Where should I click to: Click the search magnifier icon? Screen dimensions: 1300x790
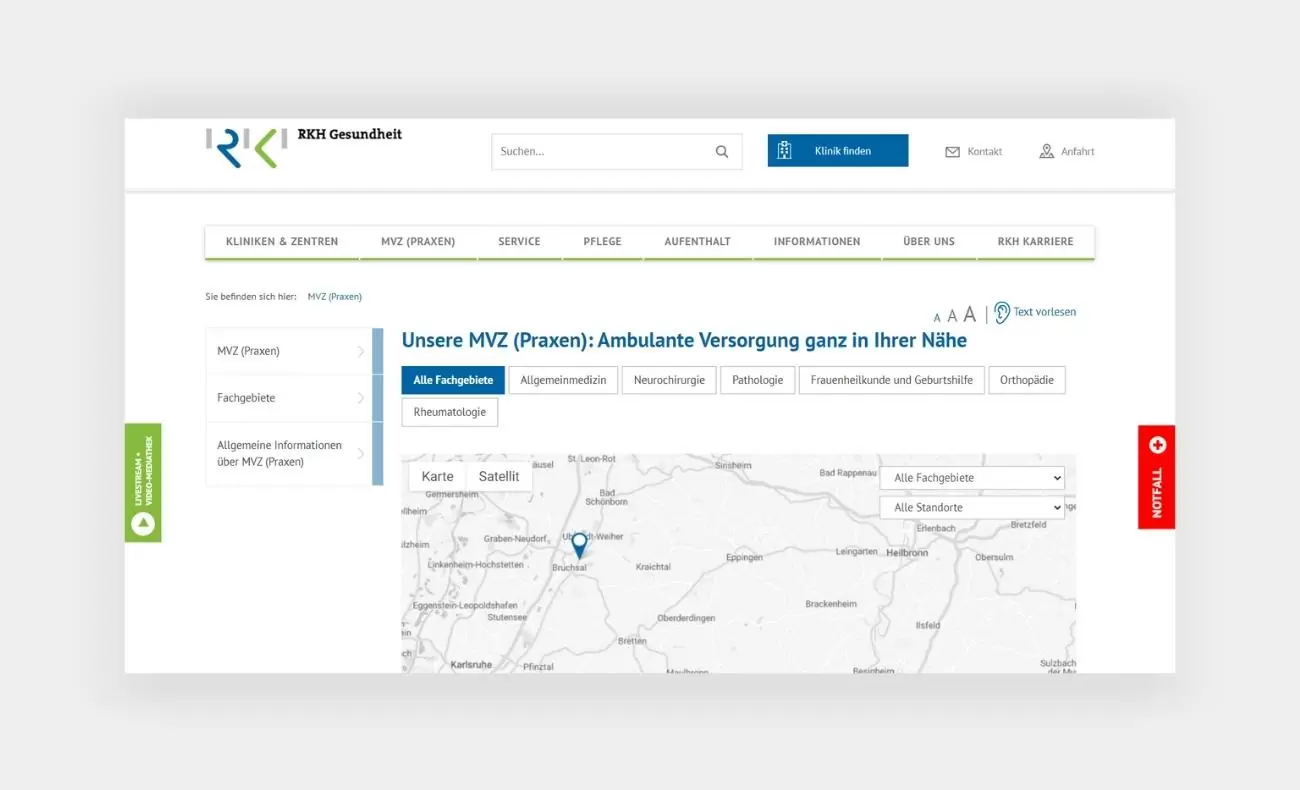pos(722,152)
